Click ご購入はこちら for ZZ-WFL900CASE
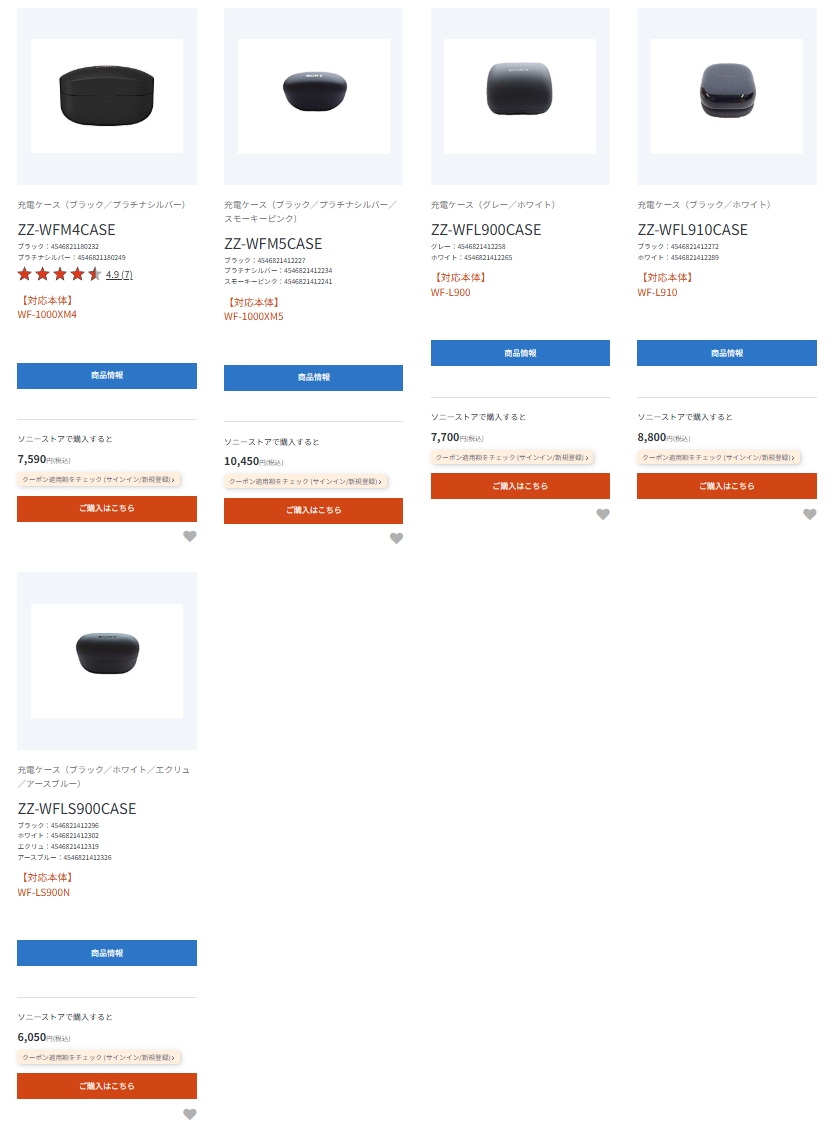This screenshot has width=836, height=1126. tap(520, 486)
